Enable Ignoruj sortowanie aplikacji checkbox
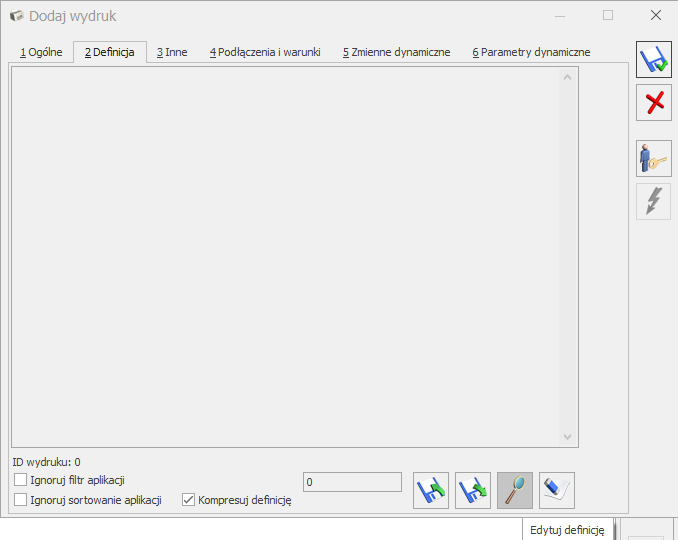 [x=20, y=500]
